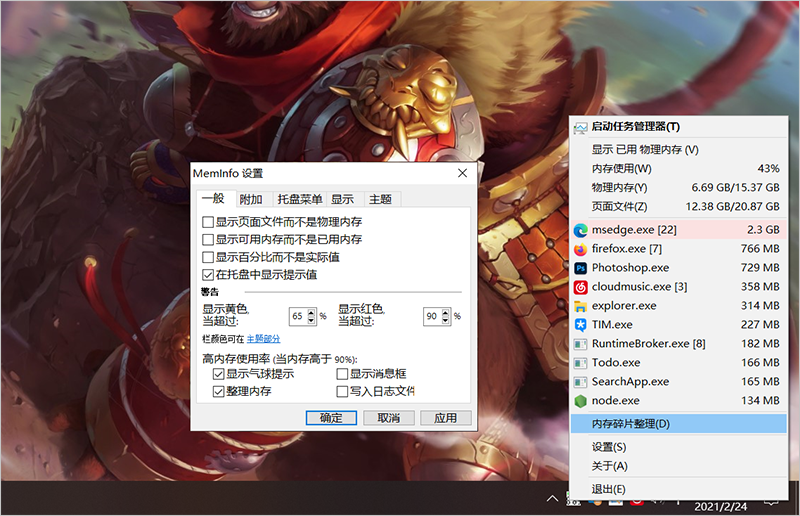This screenshot has width=800, height=516.
Task: Run 内存碎片整理(D) from the menu
Action: coord(679,424)
